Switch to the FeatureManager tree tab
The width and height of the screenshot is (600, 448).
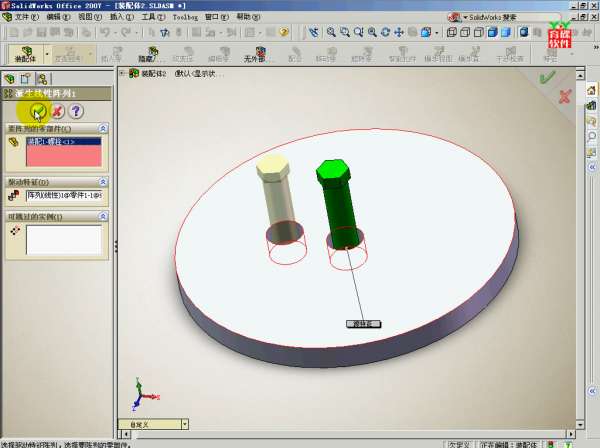point(10,78)
